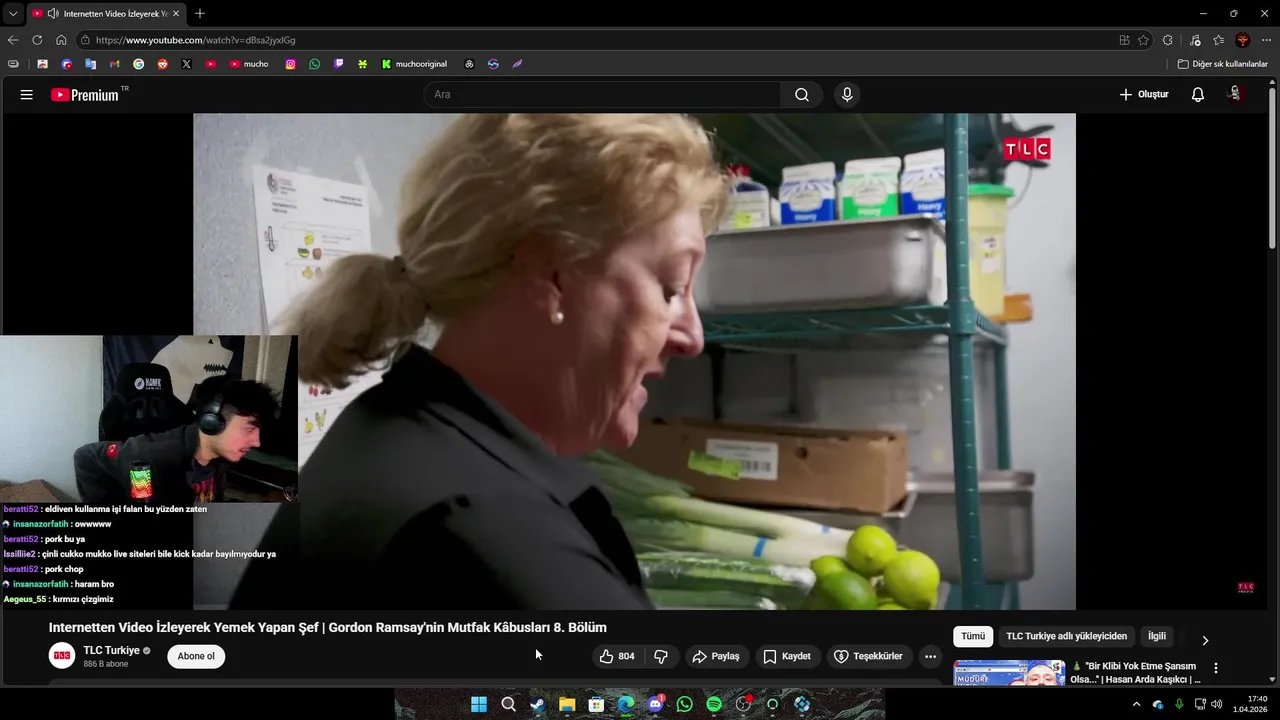Open a new browser tab
This screenshot has height=720, width=1280.
[200, 14]
